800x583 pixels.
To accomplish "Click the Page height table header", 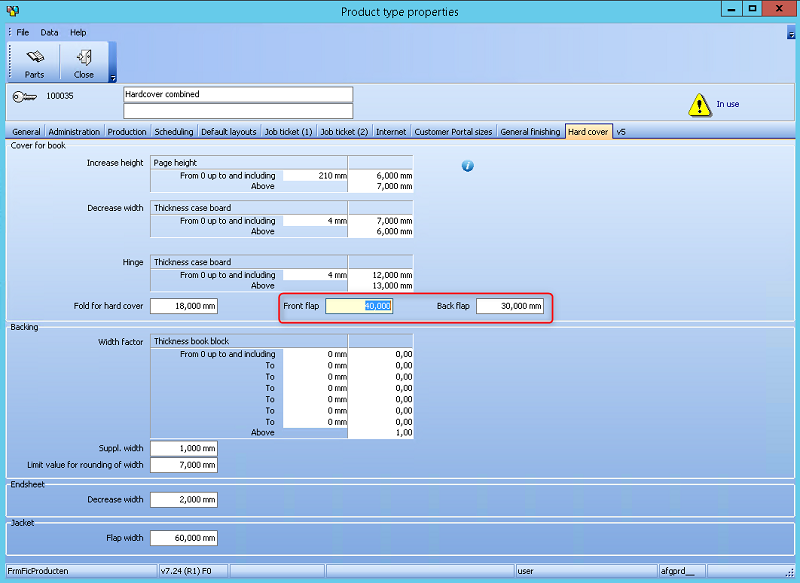I will tap(249, 163).
